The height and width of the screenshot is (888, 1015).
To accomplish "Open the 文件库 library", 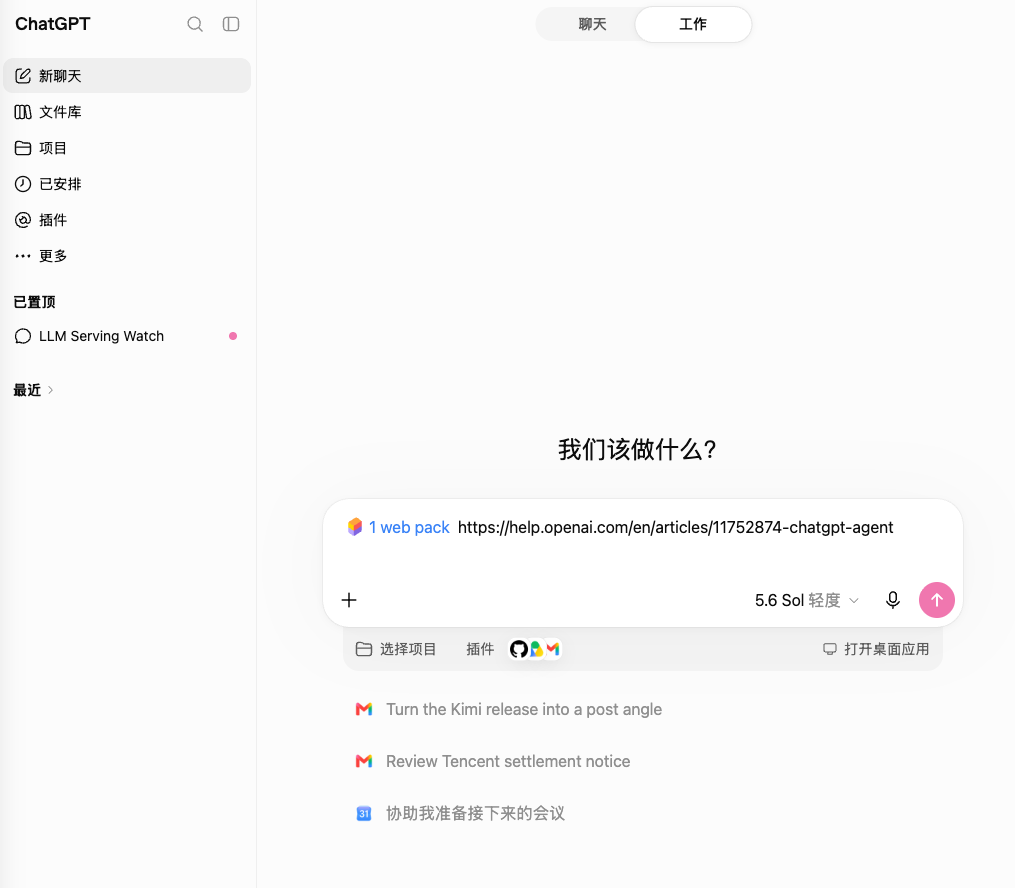I will (127, 112).
